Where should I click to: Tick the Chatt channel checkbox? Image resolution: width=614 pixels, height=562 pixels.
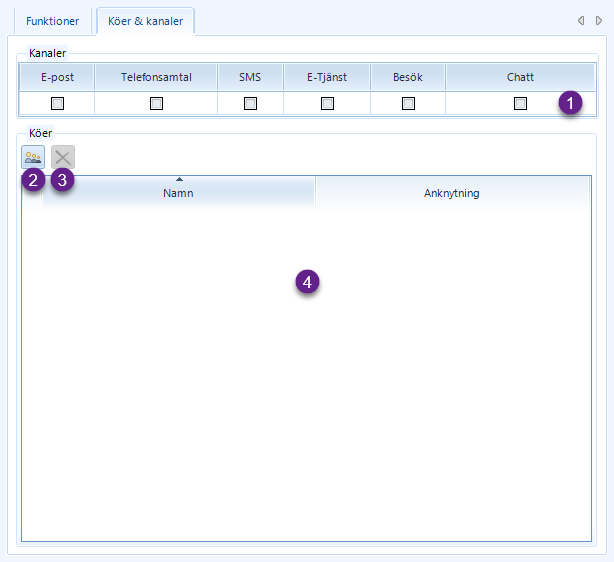520,103
